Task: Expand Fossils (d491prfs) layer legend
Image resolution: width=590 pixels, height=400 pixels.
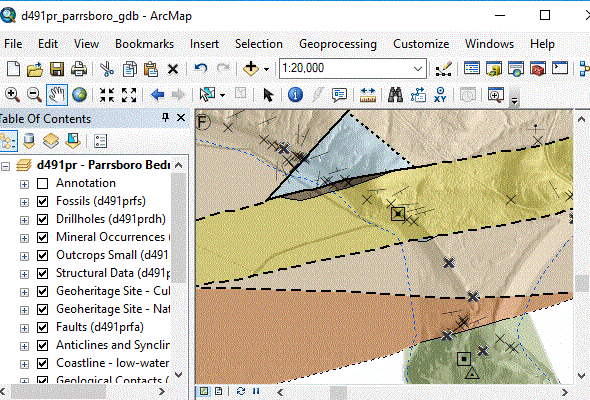Action: [24, 202]
